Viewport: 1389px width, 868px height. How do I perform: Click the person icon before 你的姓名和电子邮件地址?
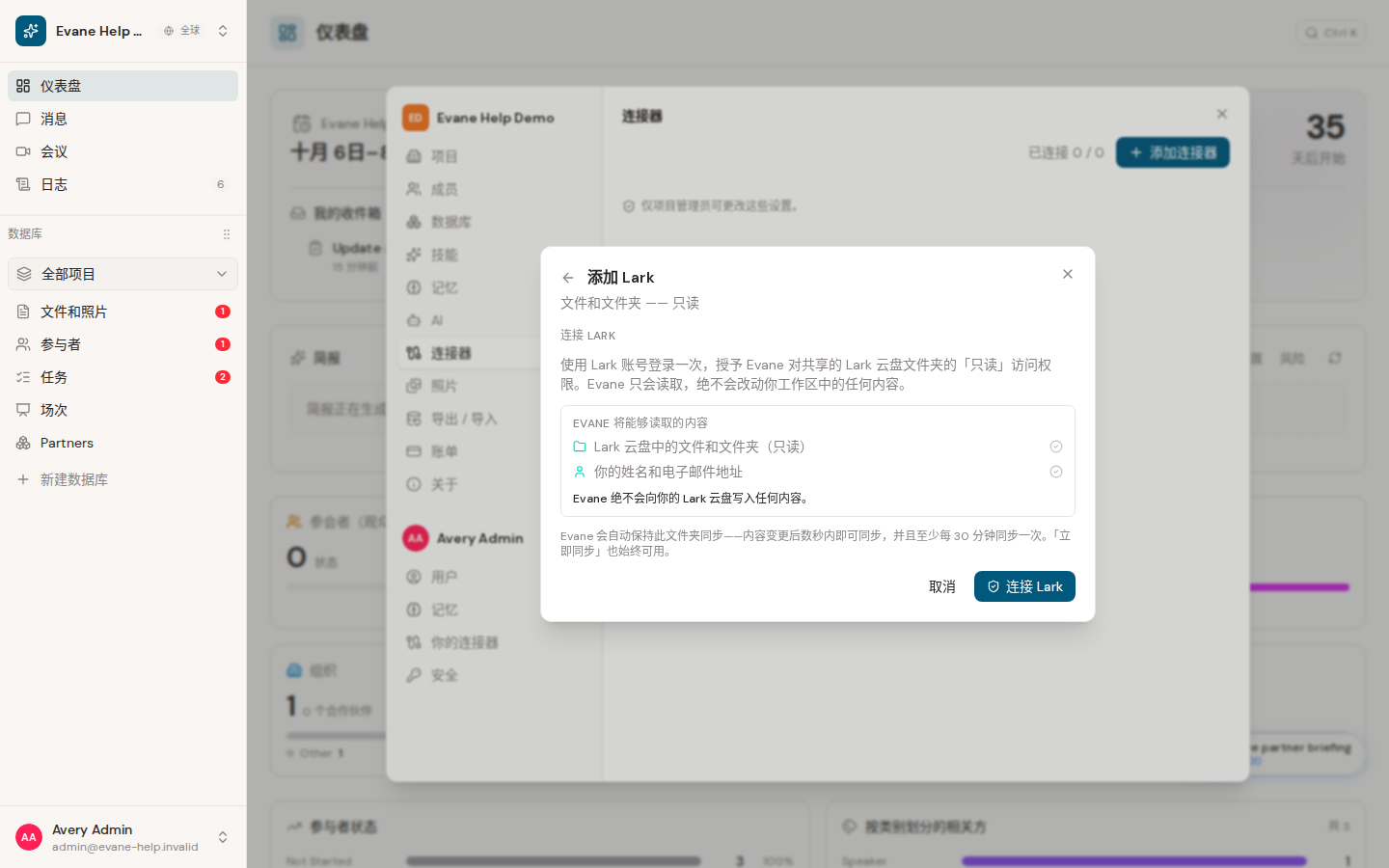580,472
